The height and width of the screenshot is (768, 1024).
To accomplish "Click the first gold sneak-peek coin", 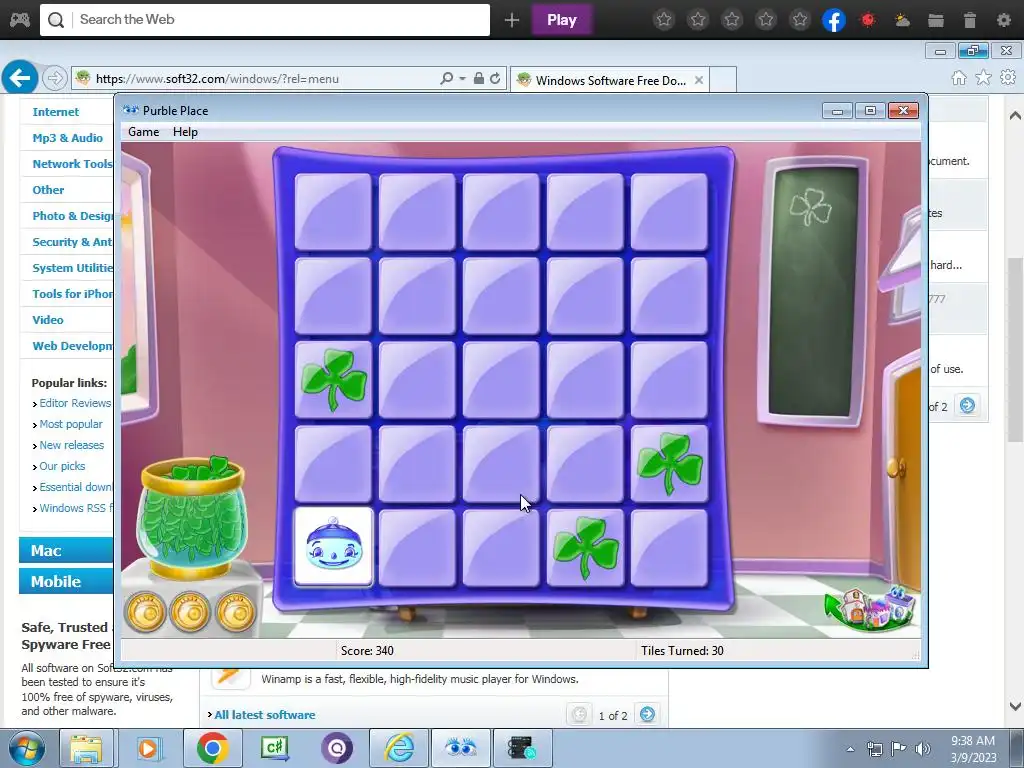I will pos(145,613).
